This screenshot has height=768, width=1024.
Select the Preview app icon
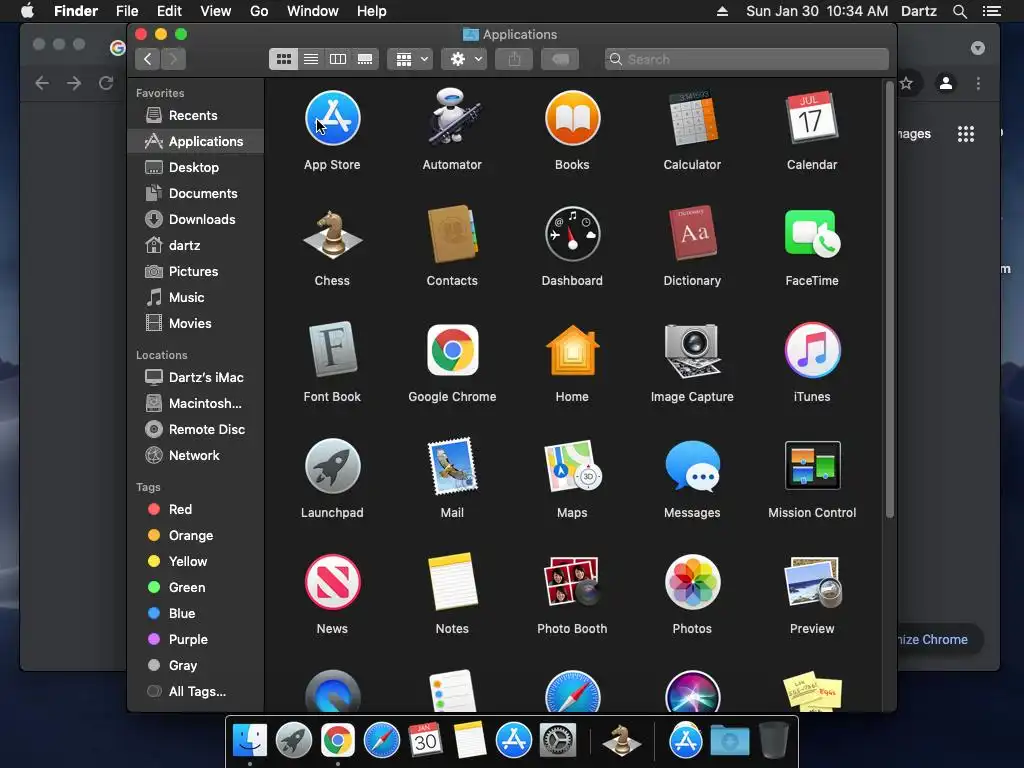click(x=812, y=582)
